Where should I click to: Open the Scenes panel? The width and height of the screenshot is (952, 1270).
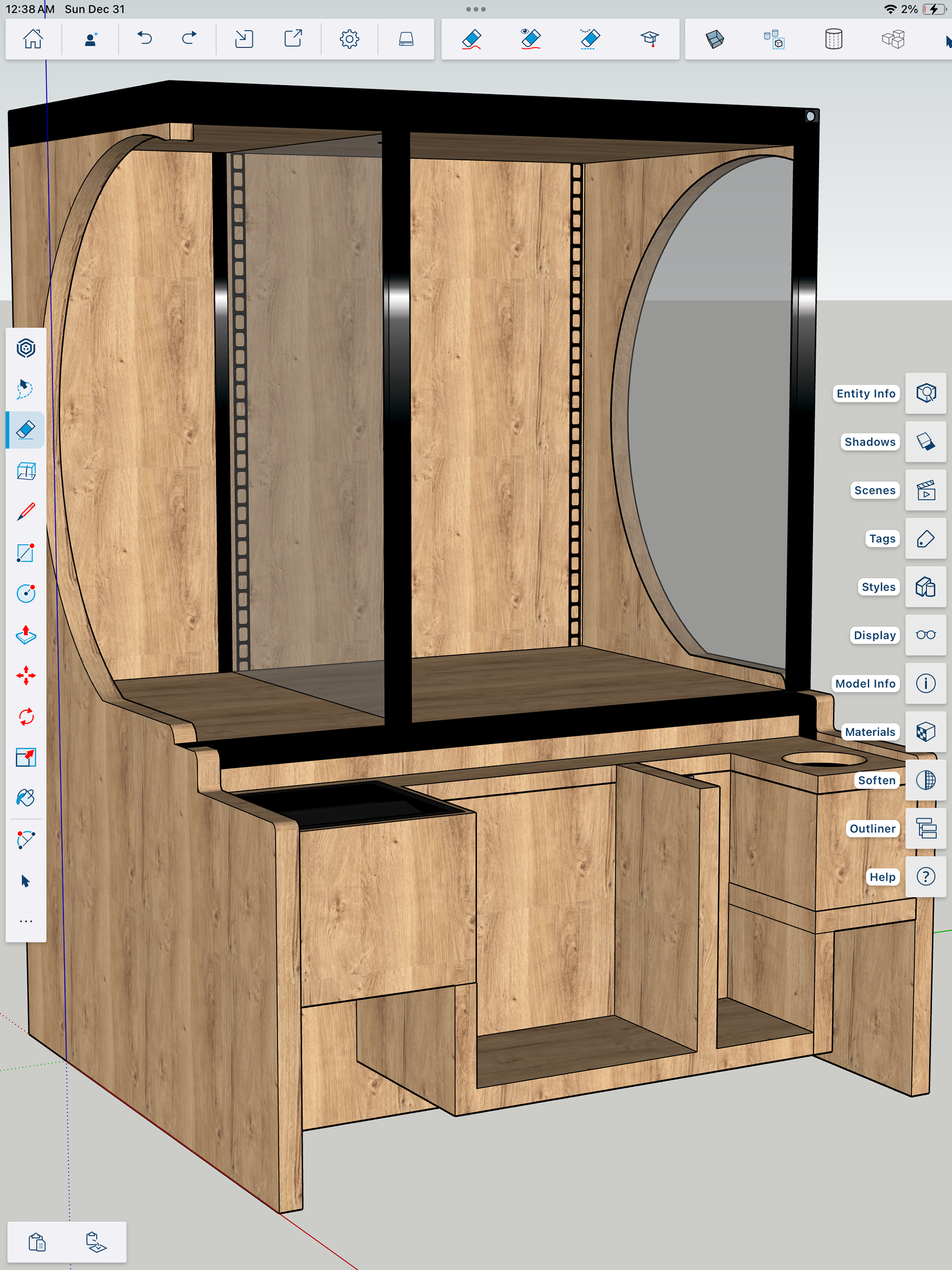click(x=926, y=490)
